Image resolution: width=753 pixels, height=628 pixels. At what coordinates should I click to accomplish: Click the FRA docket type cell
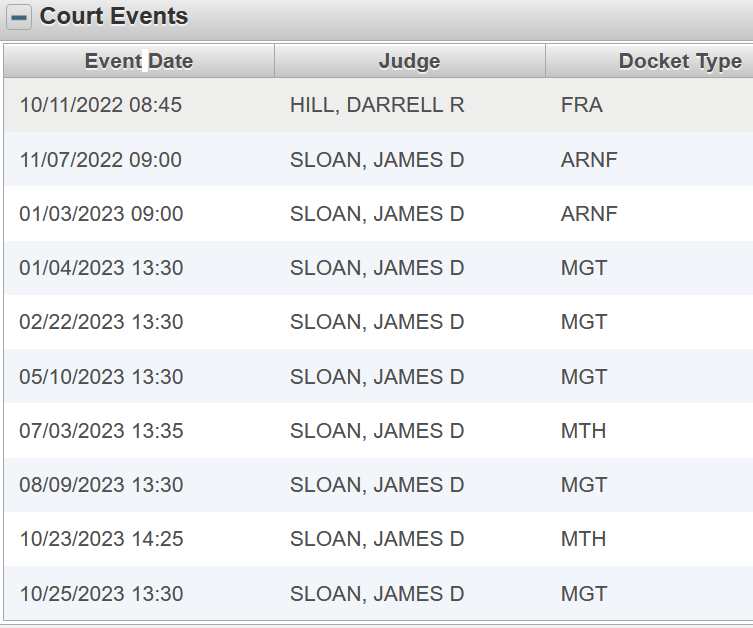pos(582,105)
